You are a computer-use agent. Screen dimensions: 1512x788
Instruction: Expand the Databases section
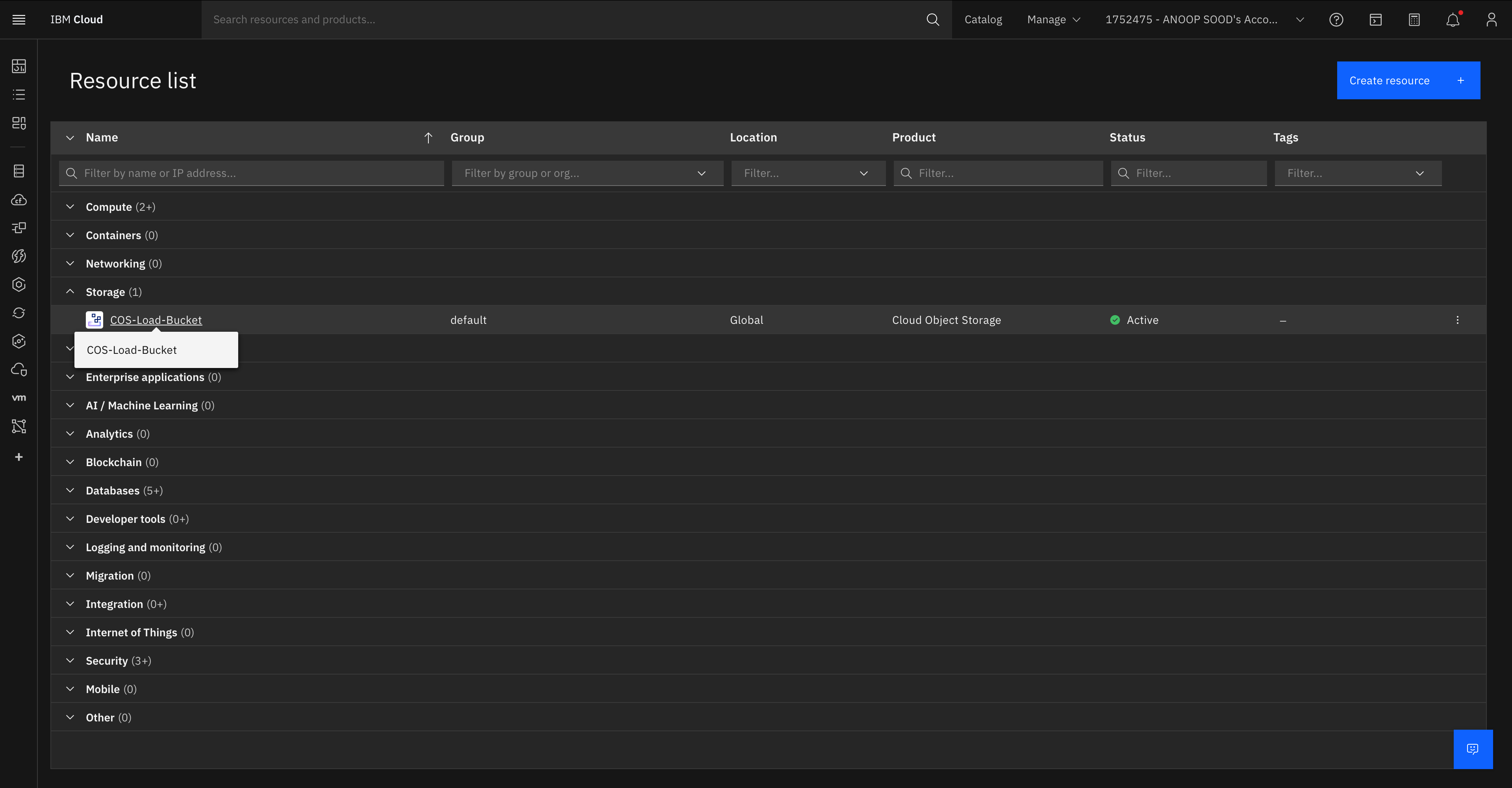tap(70, 490)
